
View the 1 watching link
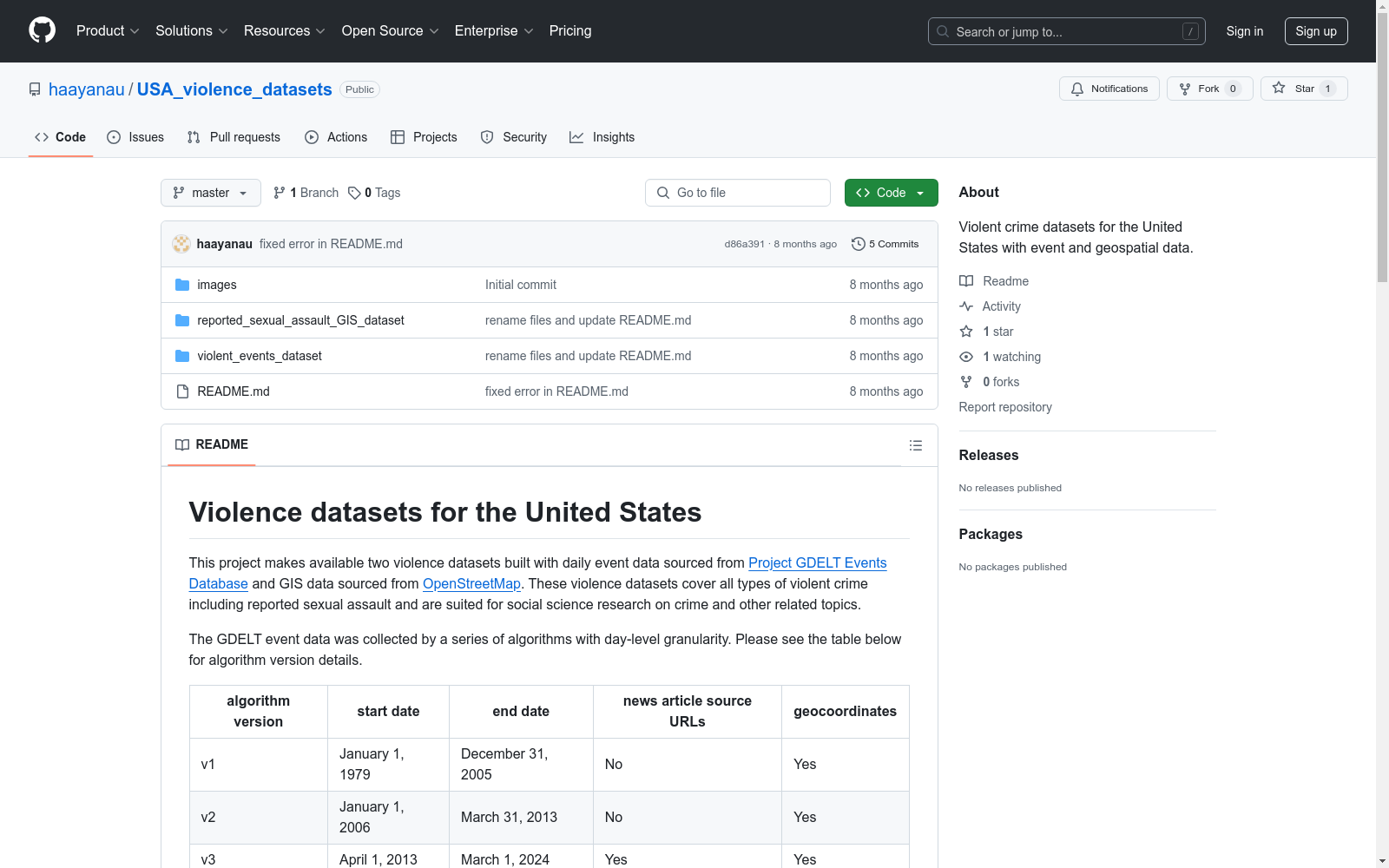click(1000, 357)
